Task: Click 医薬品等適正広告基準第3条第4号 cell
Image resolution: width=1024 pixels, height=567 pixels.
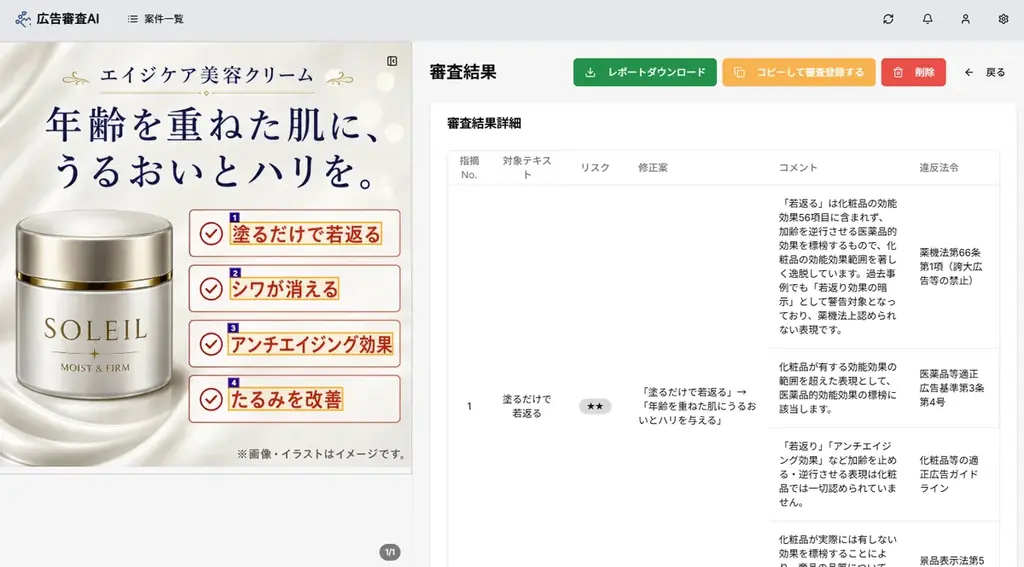Action: coord(952,388)
